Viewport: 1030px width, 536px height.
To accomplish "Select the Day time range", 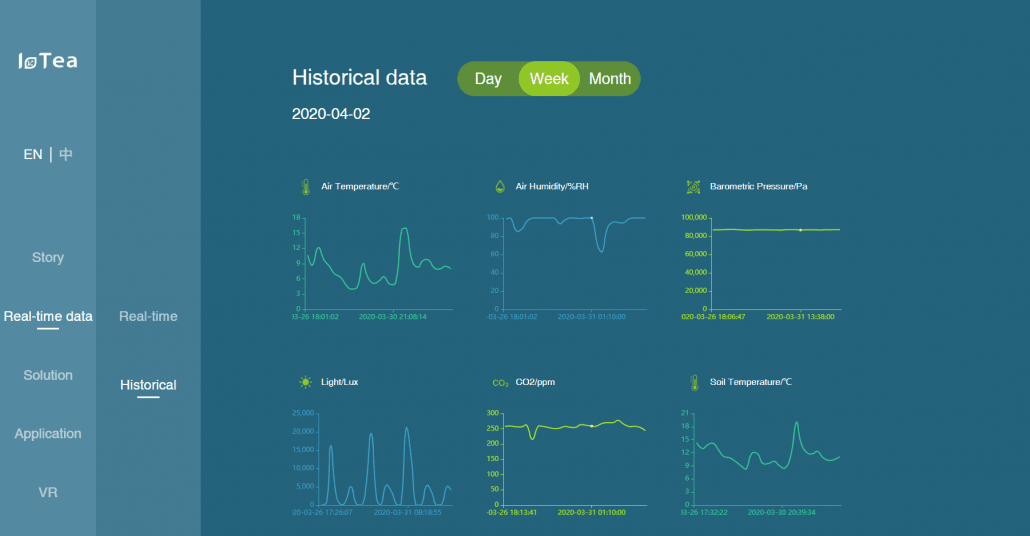I will coord(488,79).
